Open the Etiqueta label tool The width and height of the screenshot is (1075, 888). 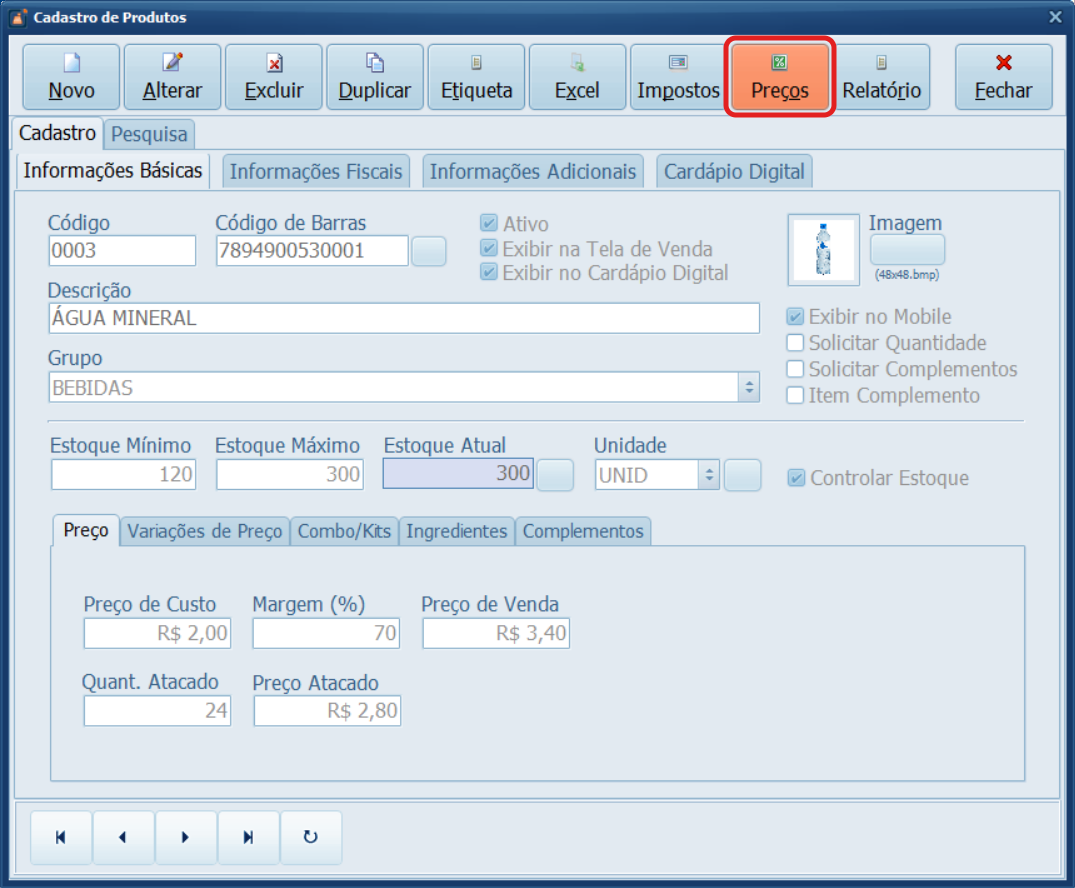coord(476,77)
